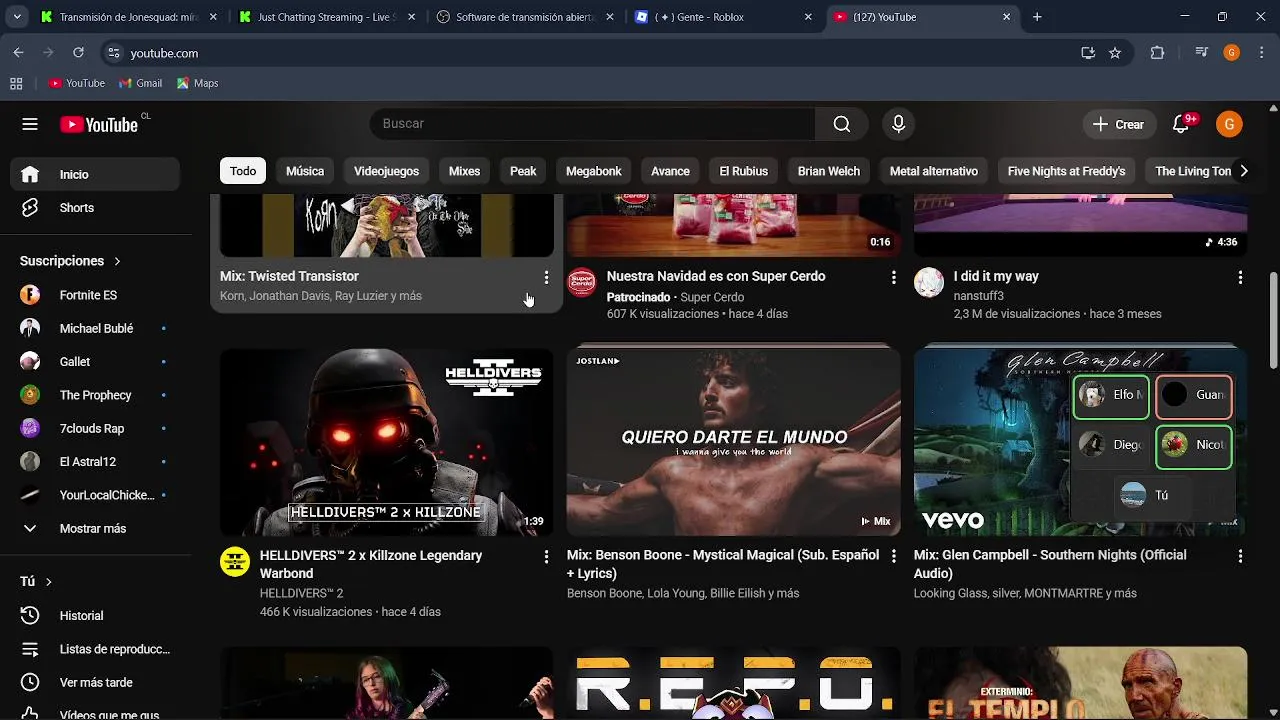Open HELLDIVERS 2 channel avatar
The width and height of the screenshot is (1280, 720).
235,562
